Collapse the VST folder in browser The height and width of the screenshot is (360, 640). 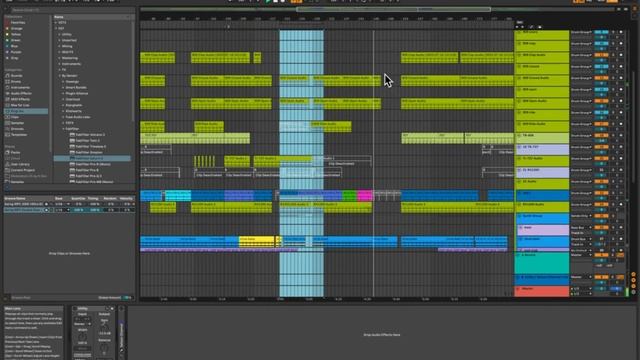[x=56, y=29]
